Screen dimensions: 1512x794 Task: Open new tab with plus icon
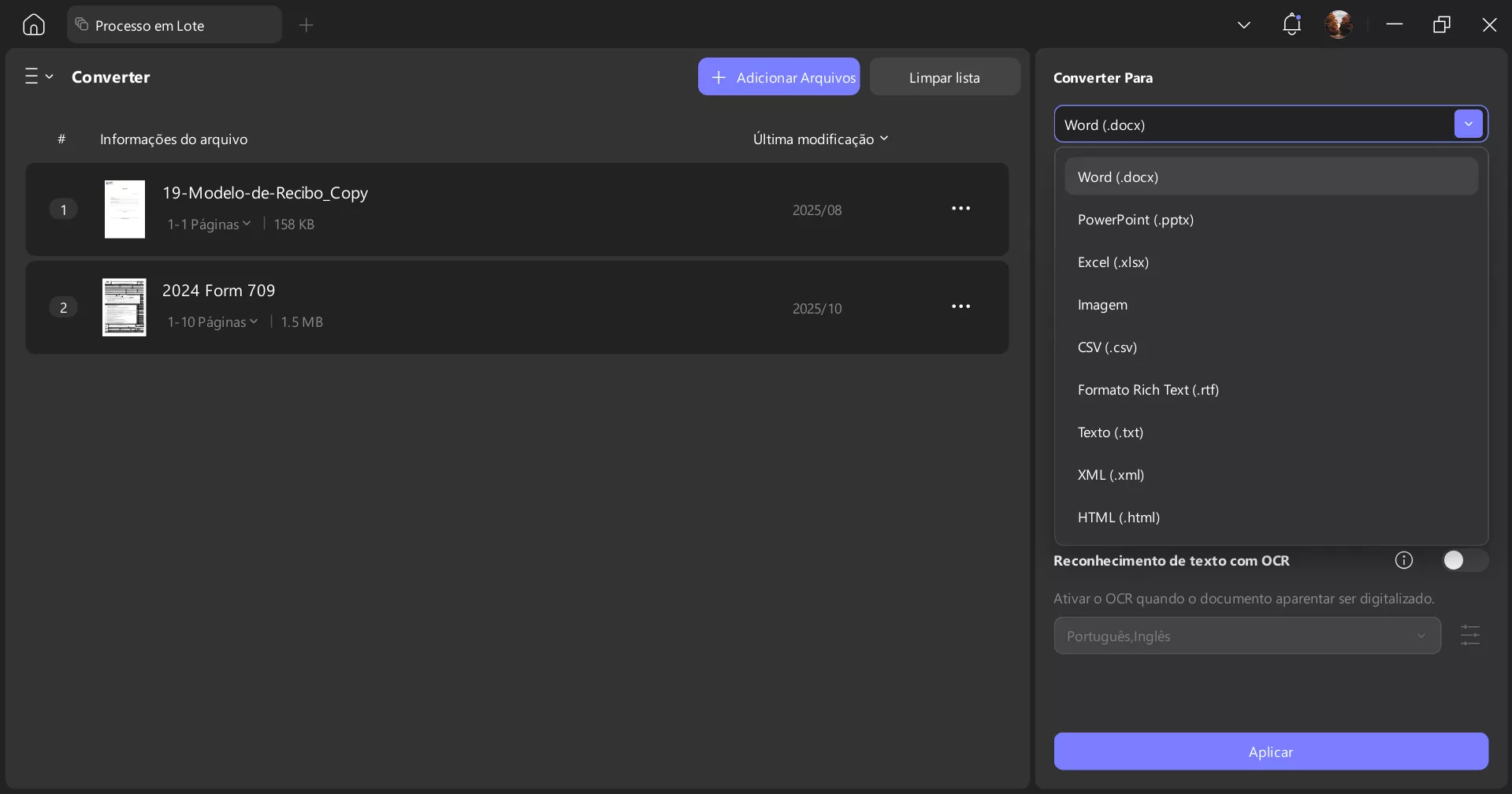click(x=306, y=25)
